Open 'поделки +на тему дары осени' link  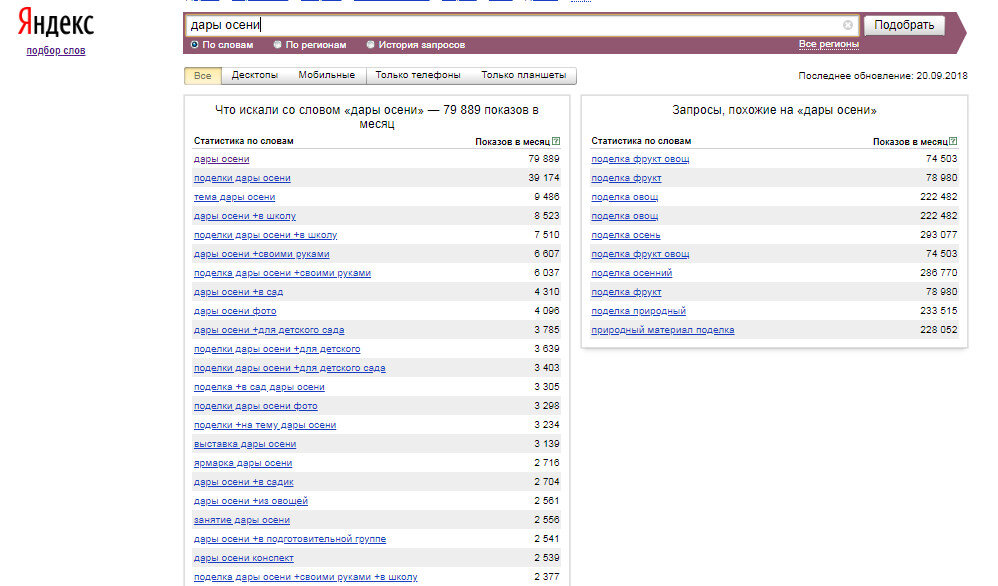265,425
